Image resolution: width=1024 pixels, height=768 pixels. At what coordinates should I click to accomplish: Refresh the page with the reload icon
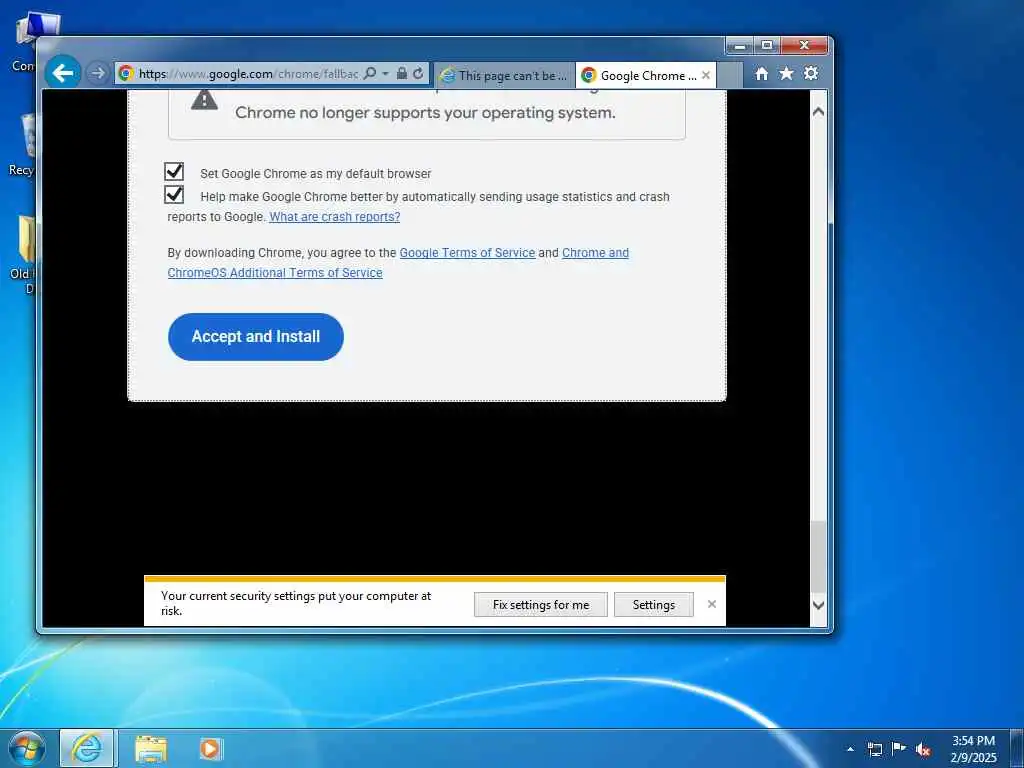(418, 73)
